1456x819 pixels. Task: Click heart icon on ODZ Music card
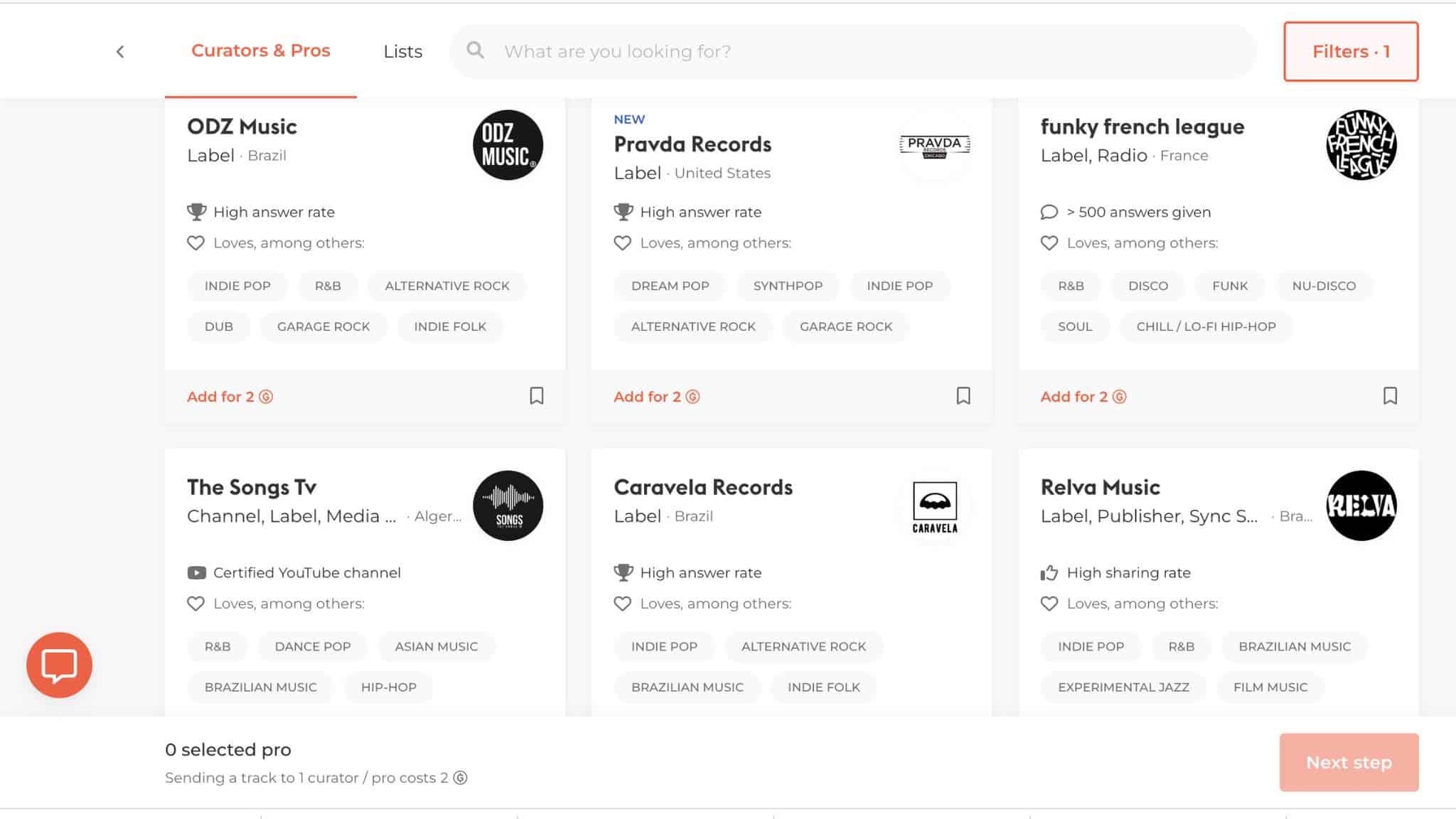pos(196,243)
